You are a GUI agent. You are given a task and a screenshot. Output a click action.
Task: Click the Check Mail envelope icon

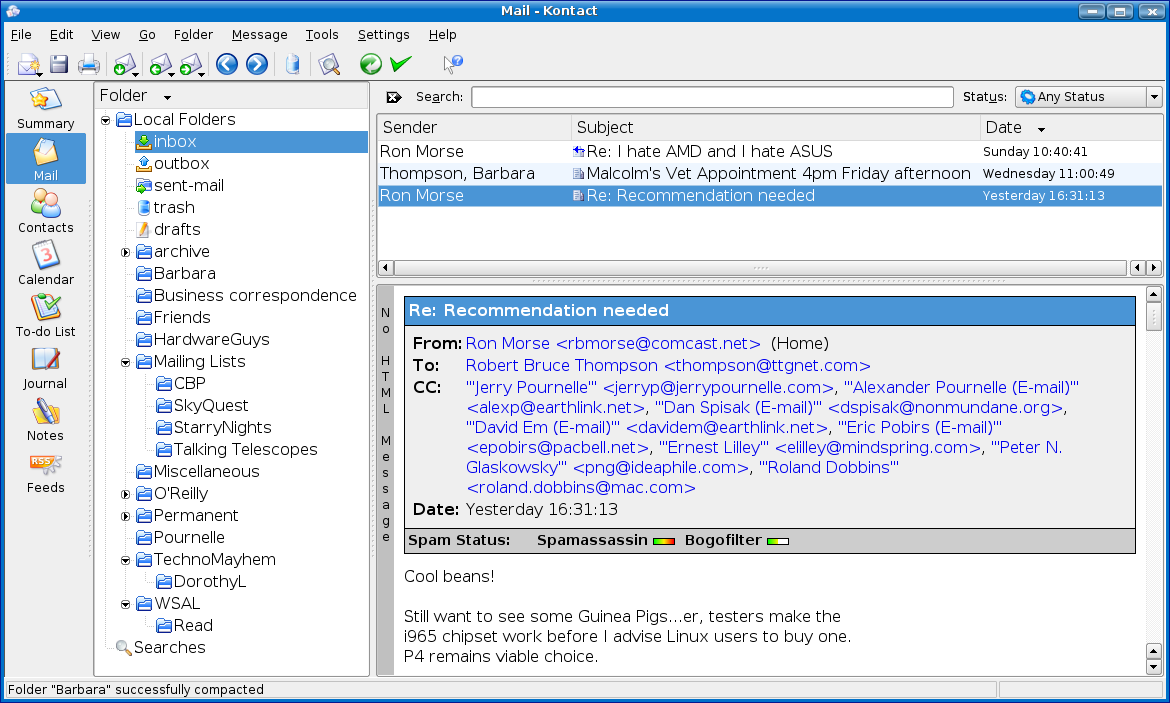[124, 65]
